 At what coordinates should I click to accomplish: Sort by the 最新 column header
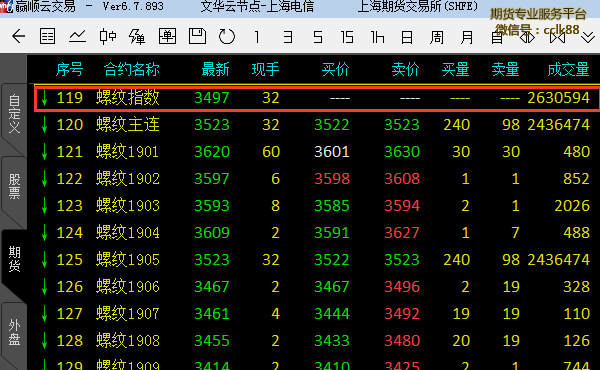215,69
